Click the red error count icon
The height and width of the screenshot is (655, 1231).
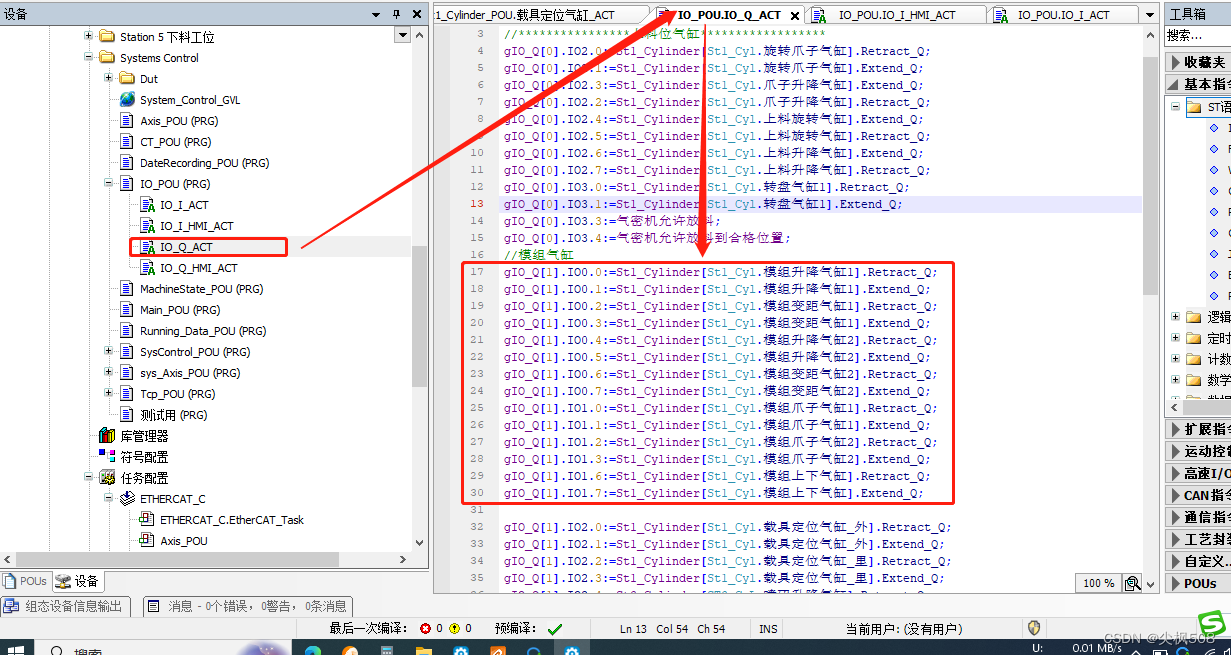click(425, 629)
